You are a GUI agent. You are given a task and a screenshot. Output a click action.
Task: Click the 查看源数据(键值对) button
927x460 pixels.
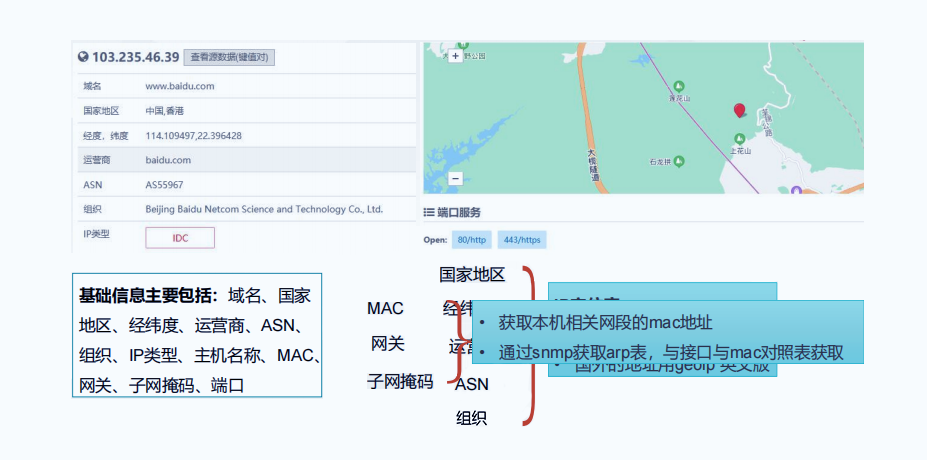[x=229, y=57]
